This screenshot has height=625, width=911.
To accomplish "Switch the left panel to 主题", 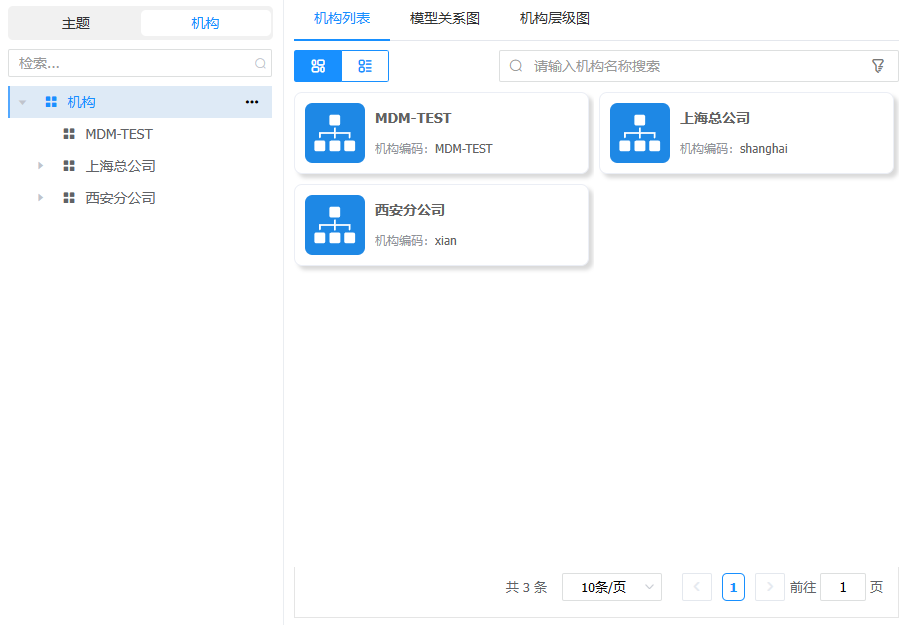I will [76, 23].
